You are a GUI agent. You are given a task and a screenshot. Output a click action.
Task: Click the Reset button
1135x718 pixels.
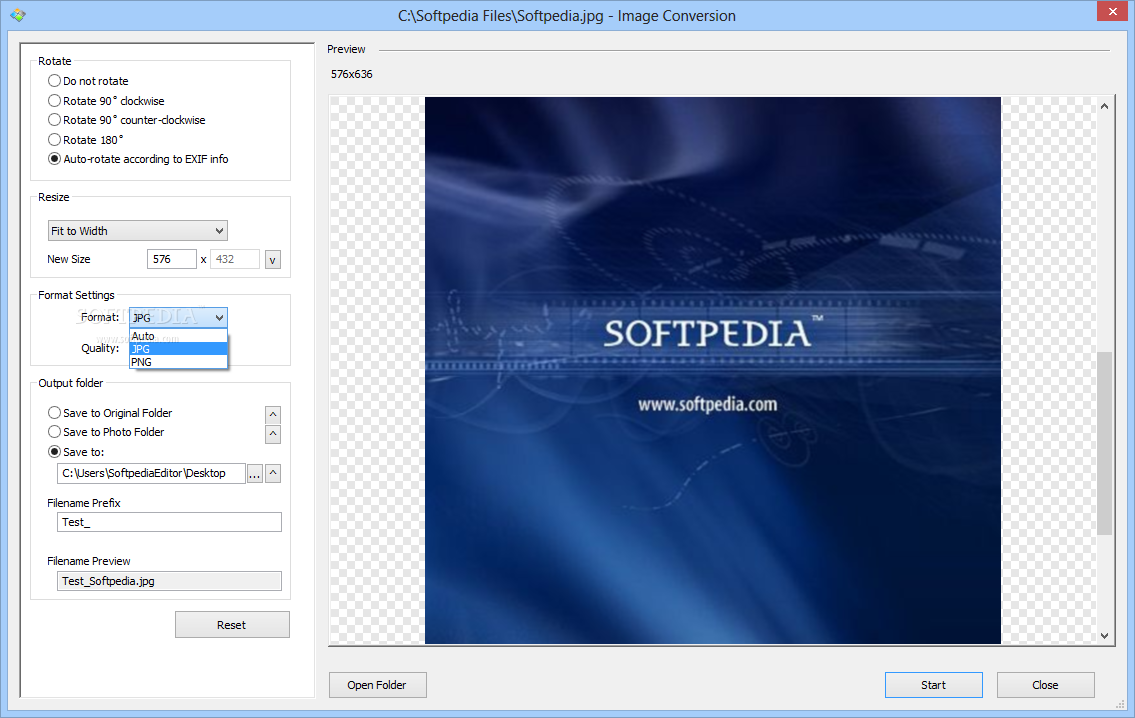click(232, 625)
